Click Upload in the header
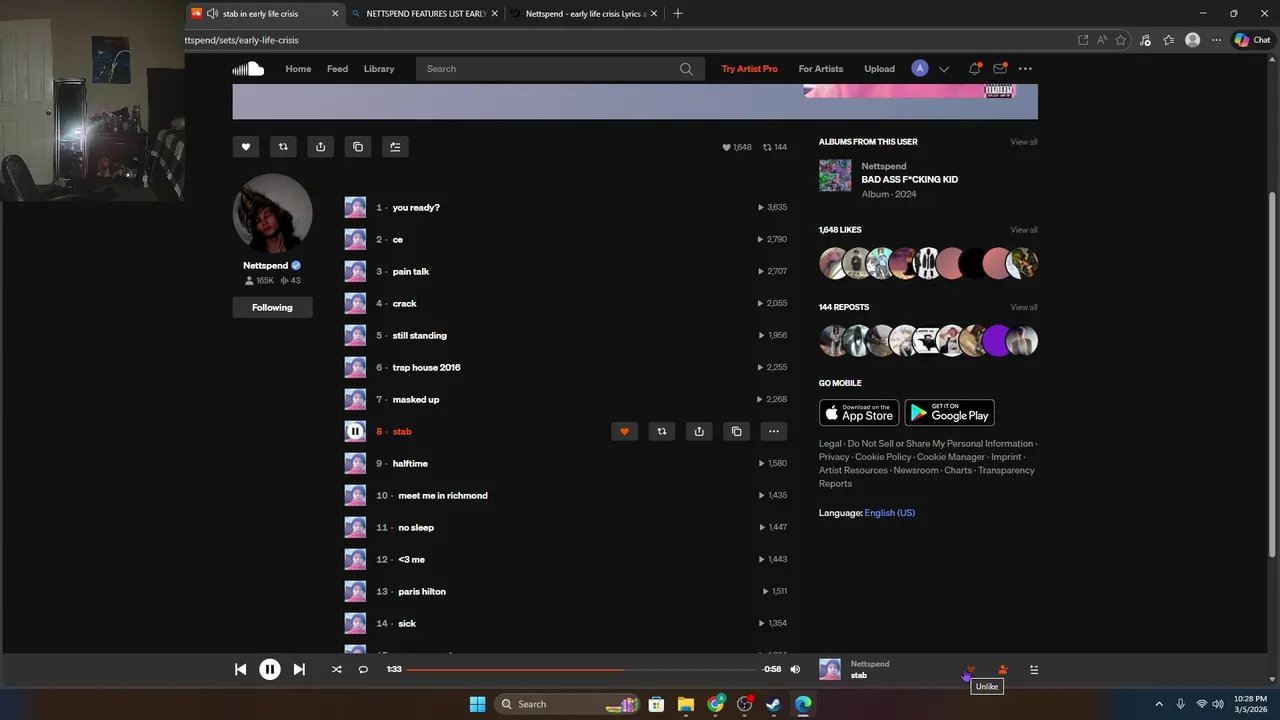The width and height of the screenshot is (1280, 720). (x=880, y=69)
